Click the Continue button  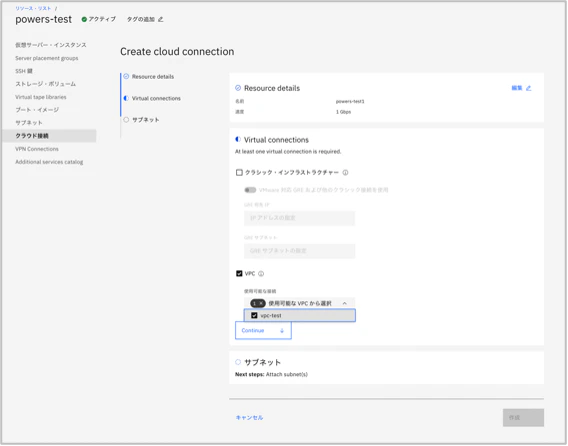click(263, 330)
